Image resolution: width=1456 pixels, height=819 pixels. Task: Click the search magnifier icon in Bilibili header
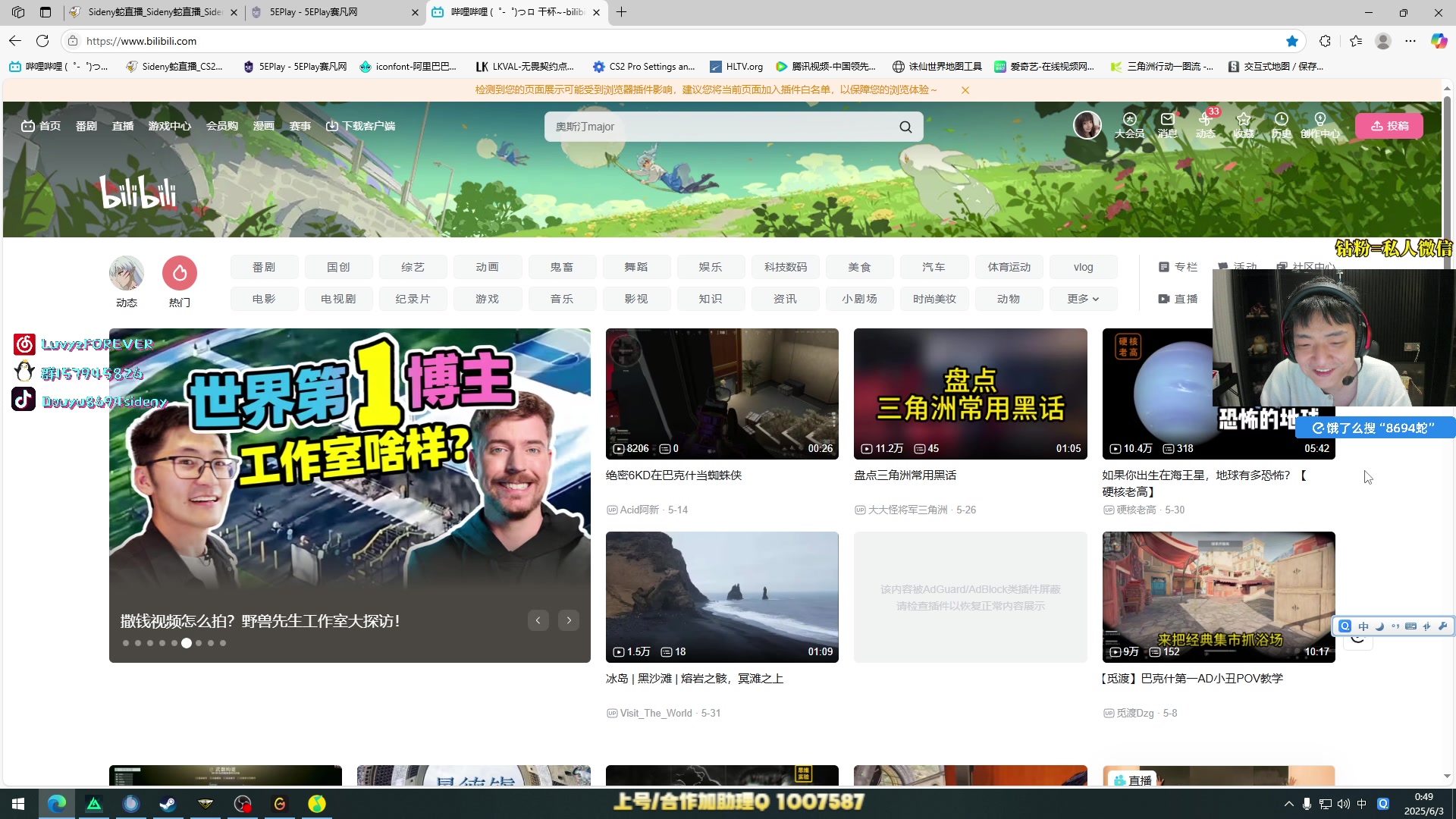[905, 127]
